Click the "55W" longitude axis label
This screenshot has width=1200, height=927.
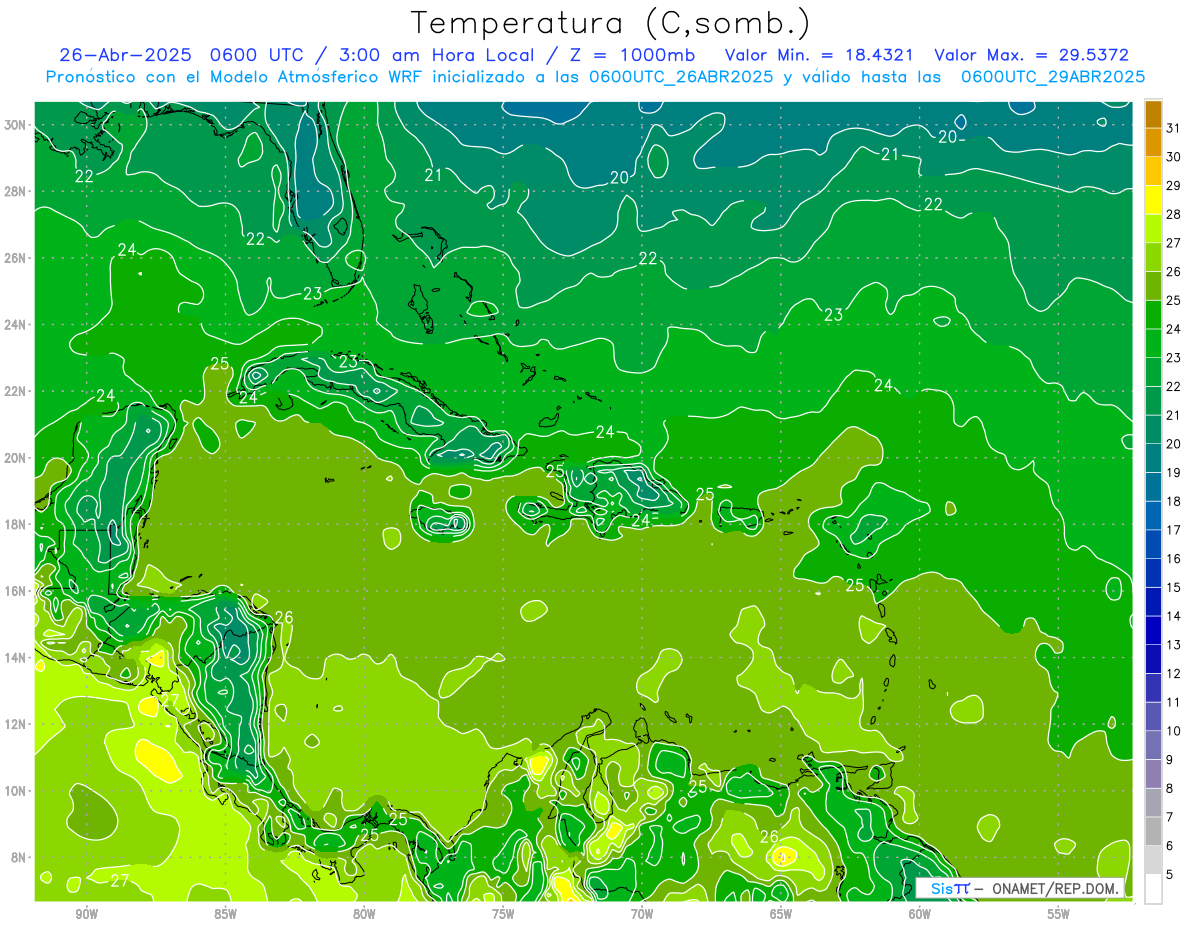1058,914
